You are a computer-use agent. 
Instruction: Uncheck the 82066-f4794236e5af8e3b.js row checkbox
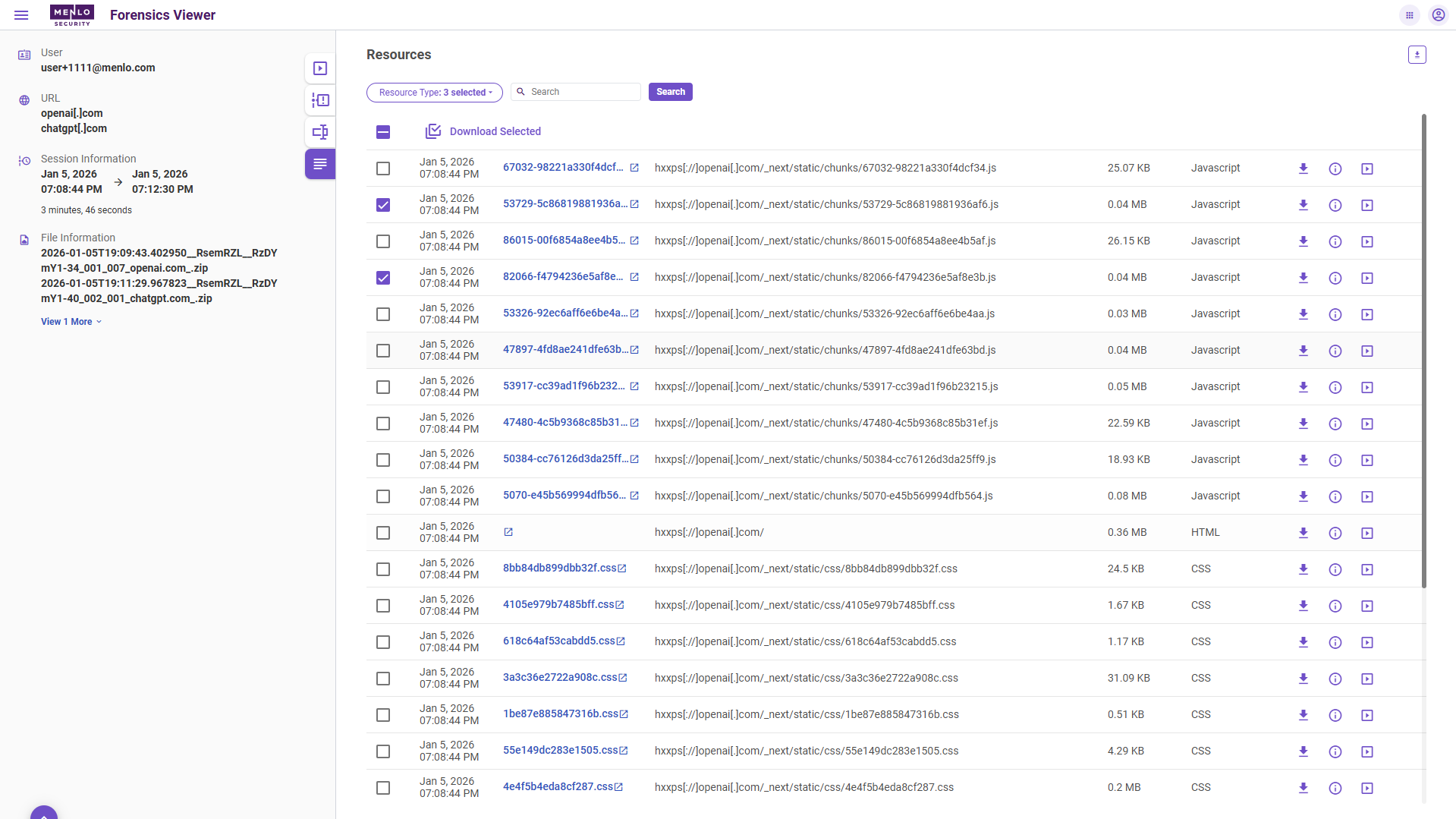pyautogui.click(x=383, y=278)
